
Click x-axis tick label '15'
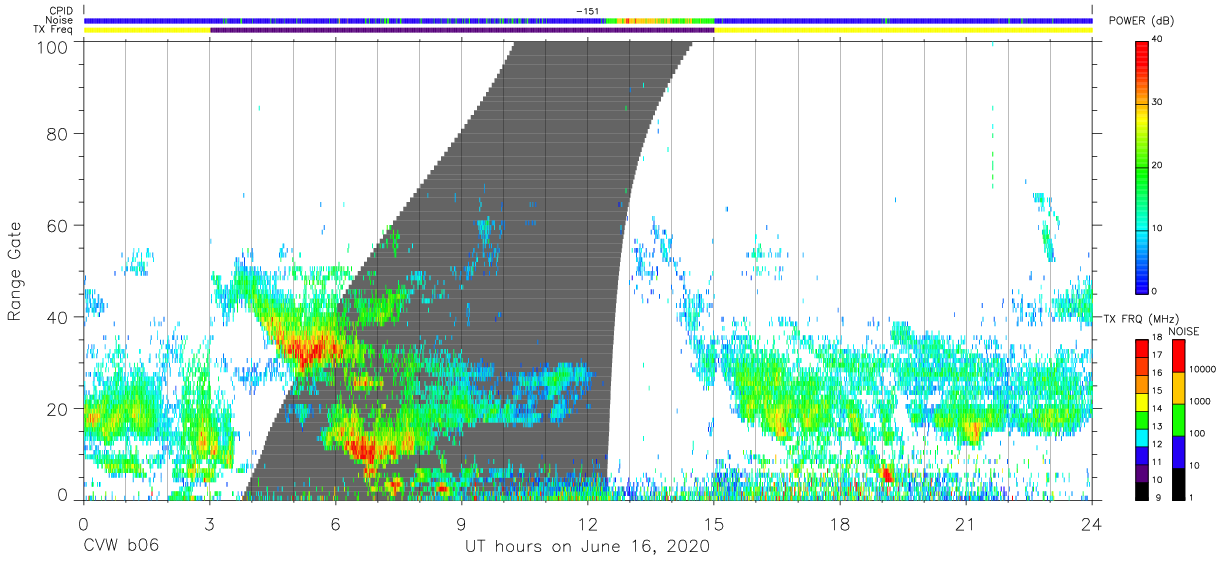click(714, 523)
